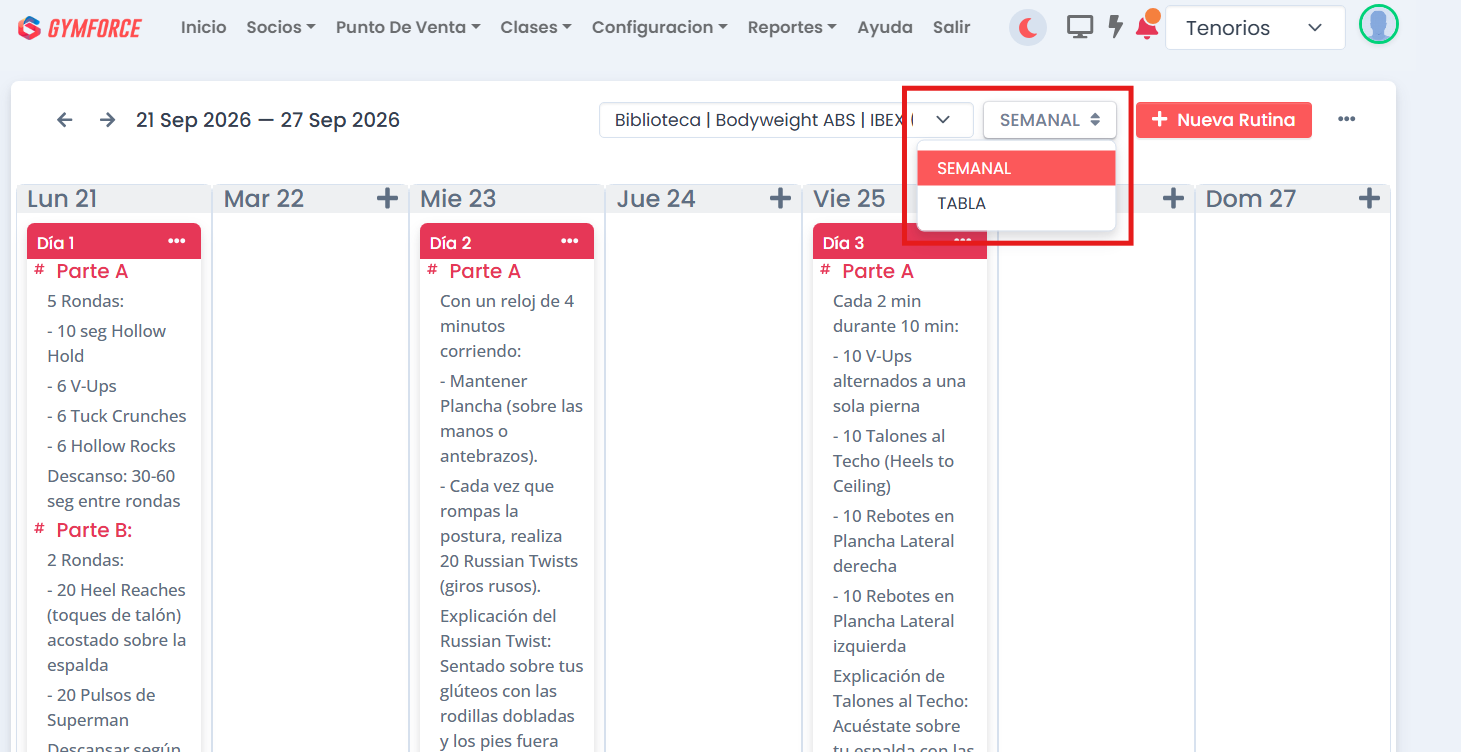Screen dimensions: 1461x752
Task: Expand the Punto De Venta menu
Action: click(x=408, y=28)
